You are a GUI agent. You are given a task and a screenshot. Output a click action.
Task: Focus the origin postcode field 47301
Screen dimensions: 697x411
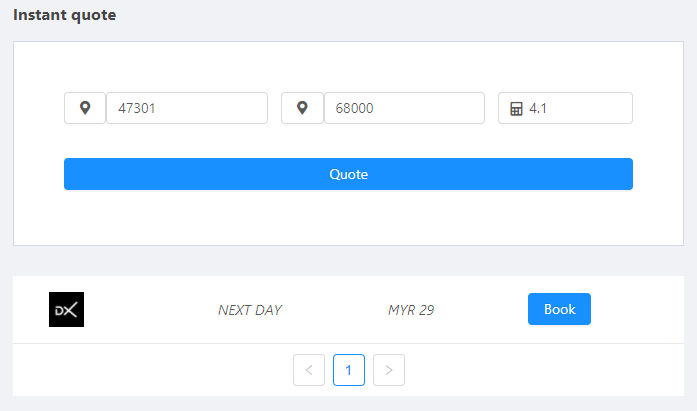point(187,108)
